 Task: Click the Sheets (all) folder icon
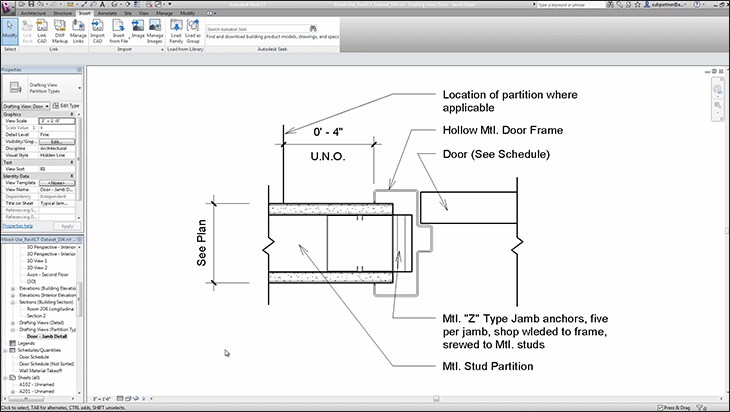coord(13,378)
